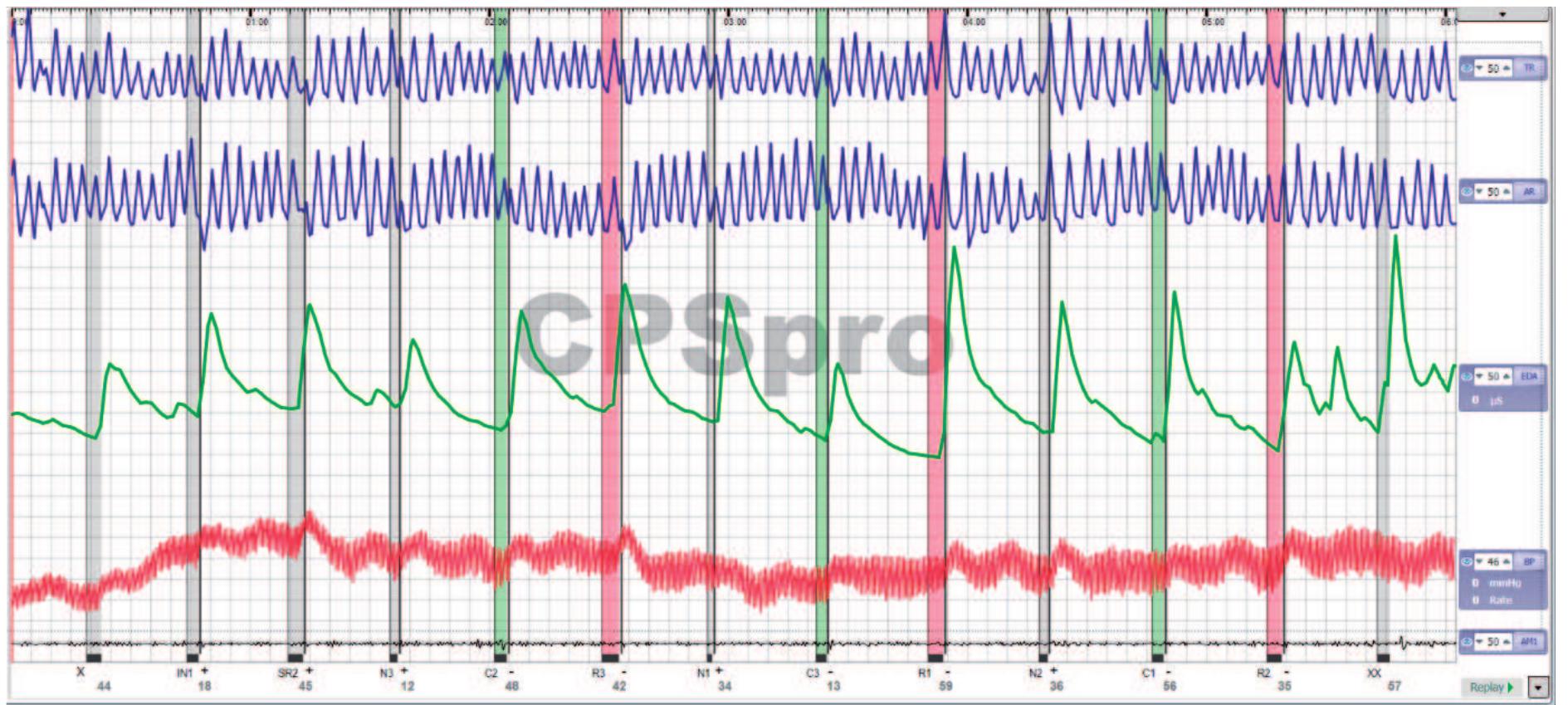Toggle visibility of the EDA channel
This screenshot has width=1568, height=705.
click(x=1468, y=376)
